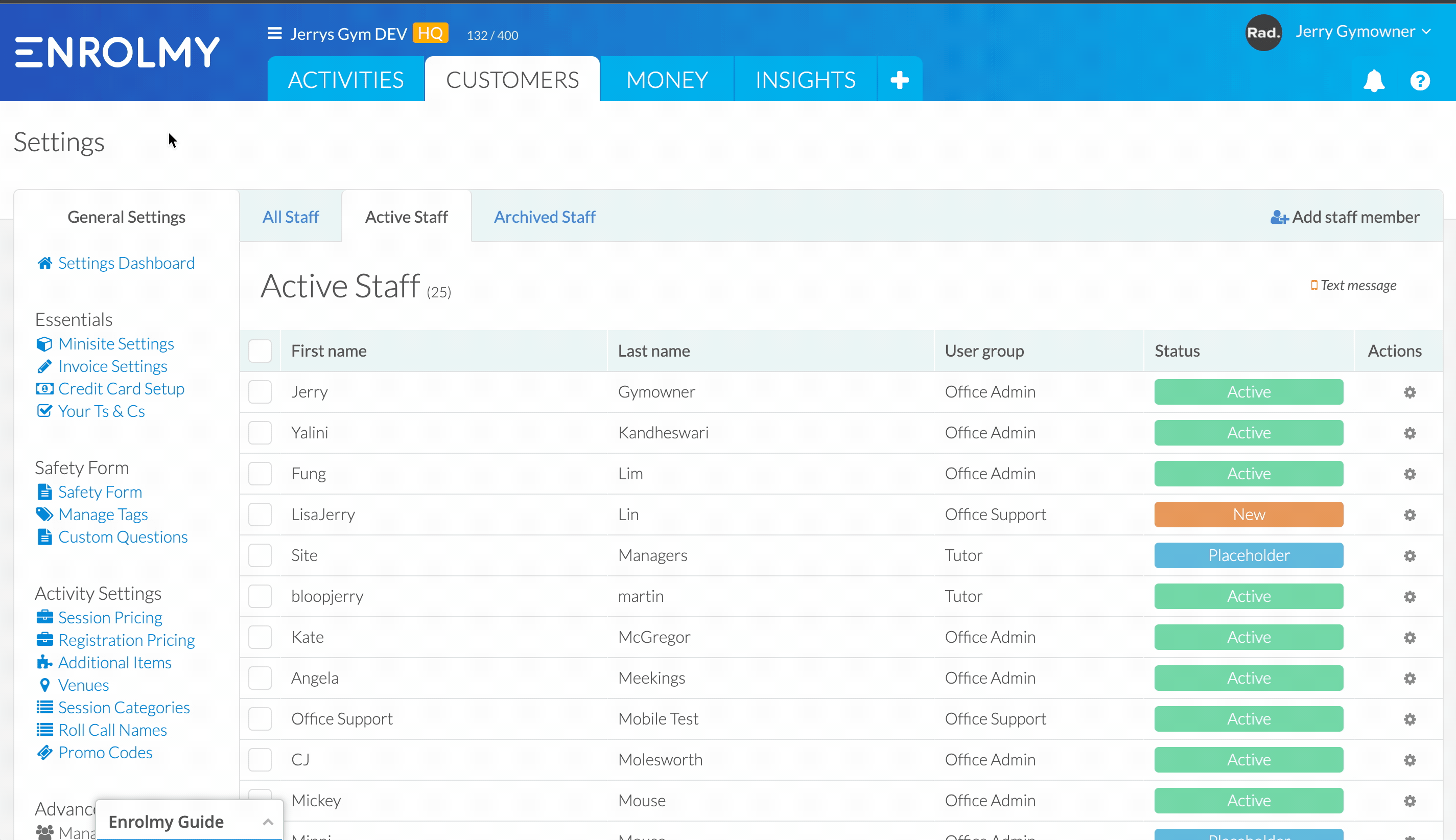Viewport: 1456px width, 840px height.
Task: Check the box for Office Support Mobile Test
Action: 260,719
